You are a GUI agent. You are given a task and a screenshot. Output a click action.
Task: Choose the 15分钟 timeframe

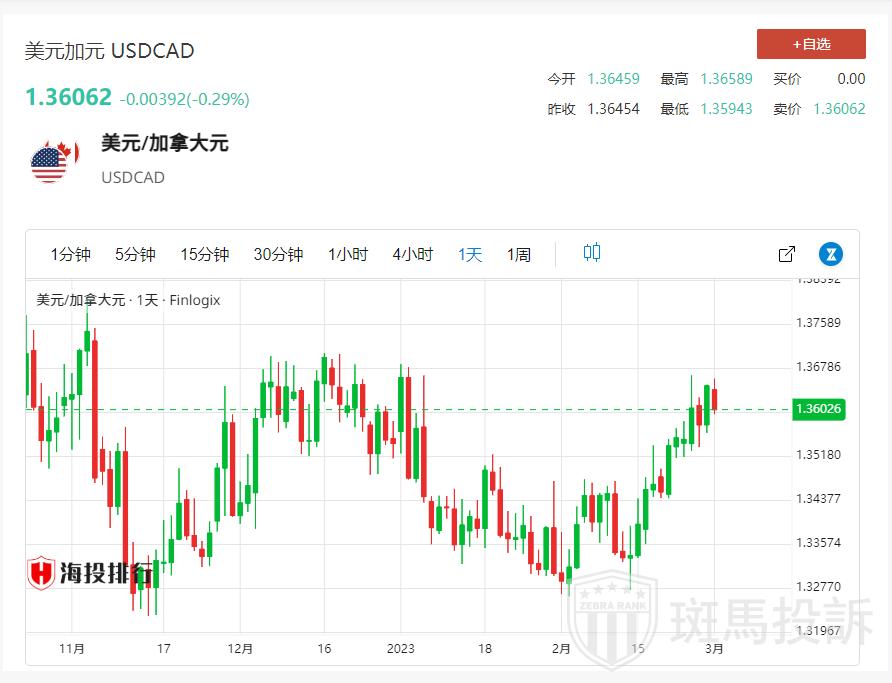tap(204, 255)
